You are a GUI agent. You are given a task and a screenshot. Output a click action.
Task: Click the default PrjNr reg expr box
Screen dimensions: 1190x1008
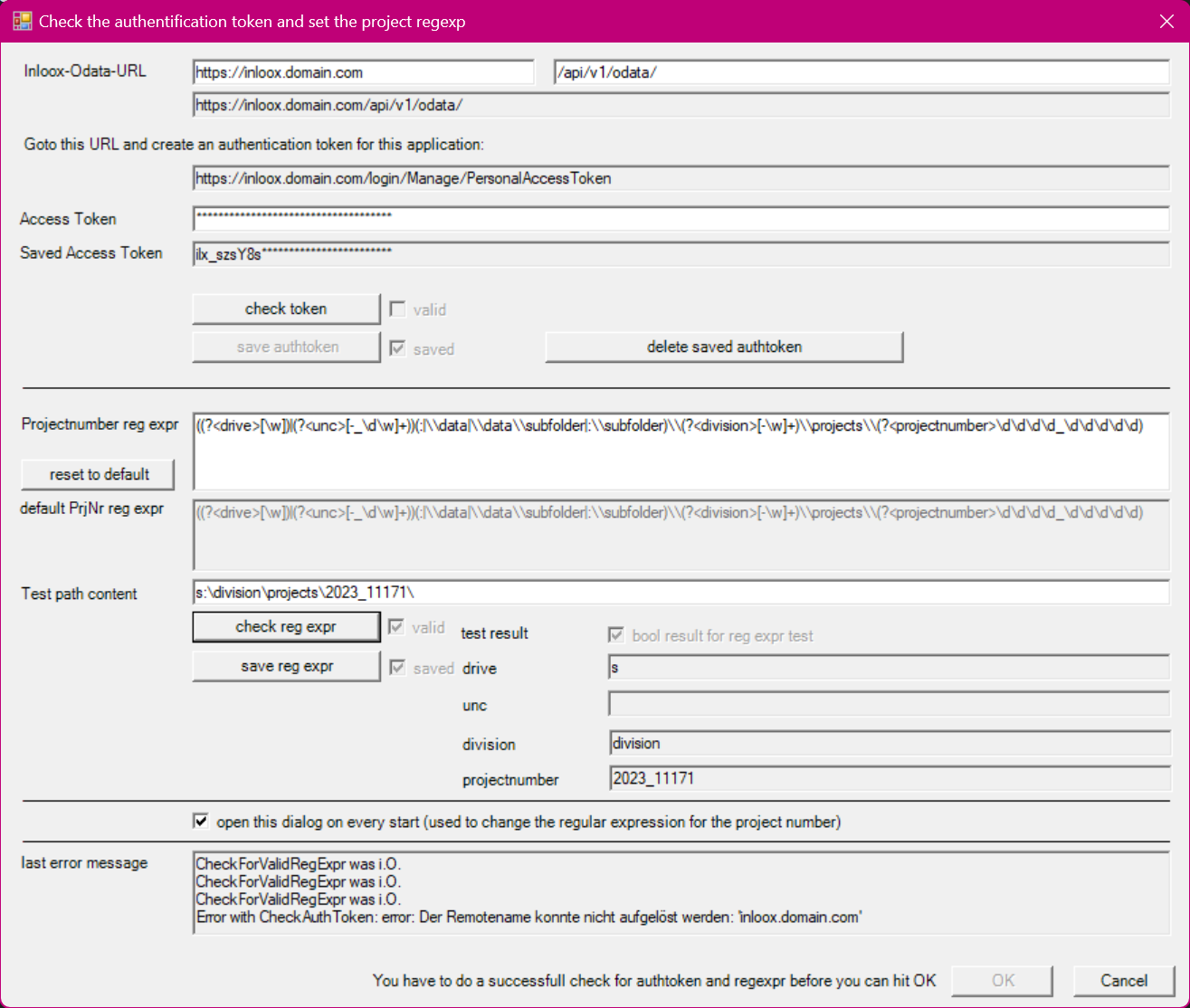(x=681, y=535)
